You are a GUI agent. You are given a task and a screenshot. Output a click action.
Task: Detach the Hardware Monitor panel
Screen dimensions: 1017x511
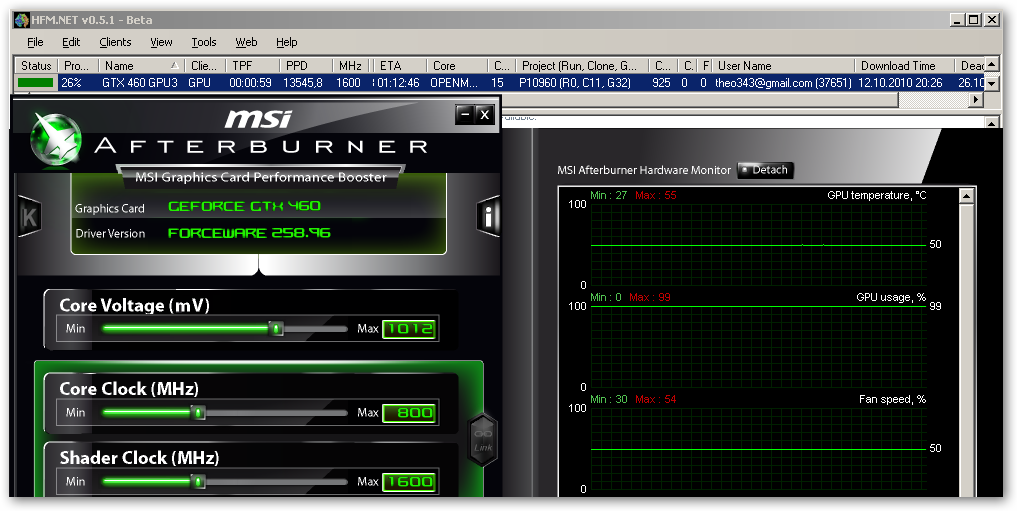pyautogui.click(x=765, y=170)
